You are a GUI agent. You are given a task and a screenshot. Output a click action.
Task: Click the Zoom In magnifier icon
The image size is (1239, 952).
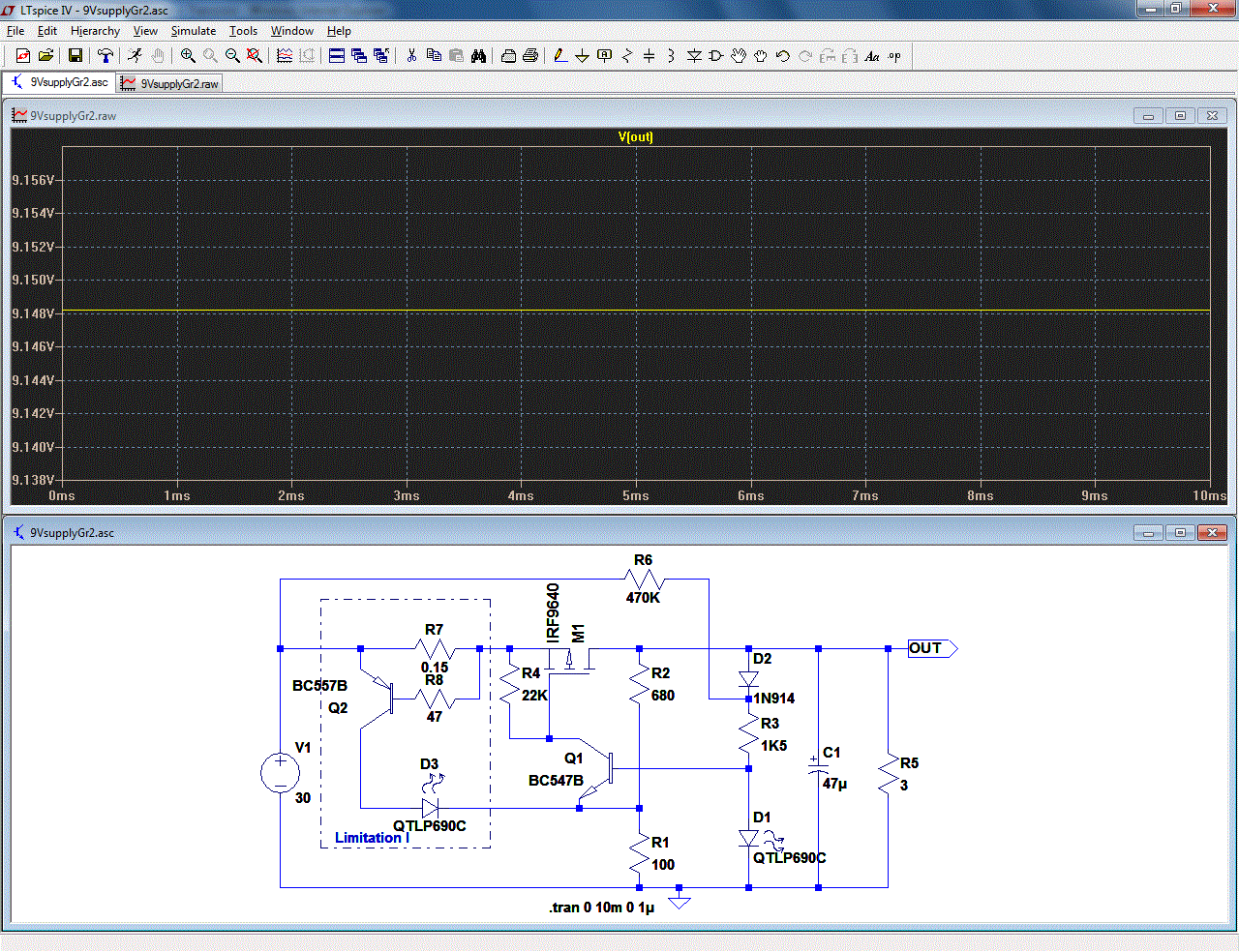(188, 56)
